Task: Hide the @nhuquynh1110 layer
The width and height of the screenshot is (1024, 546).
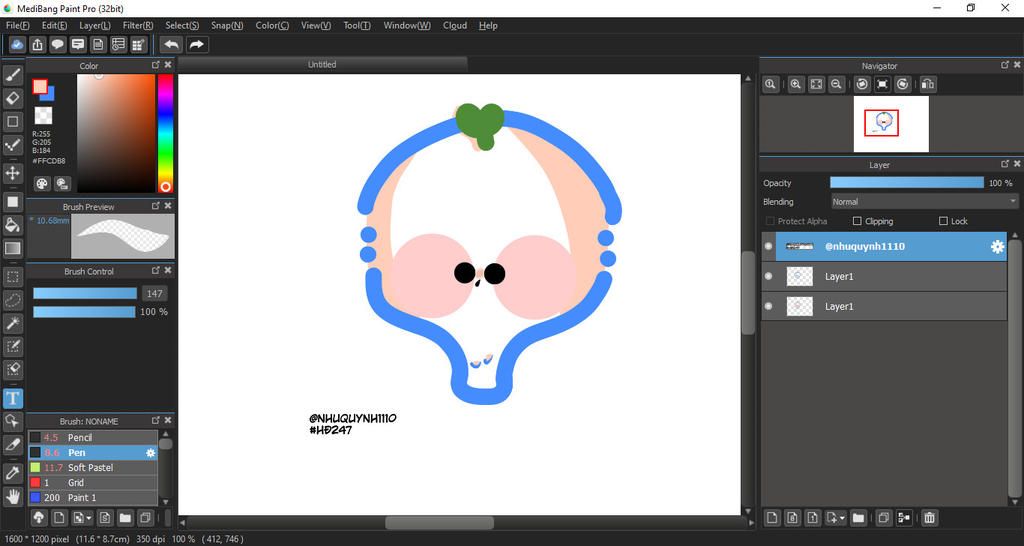Action: click(x=769, y=246)
